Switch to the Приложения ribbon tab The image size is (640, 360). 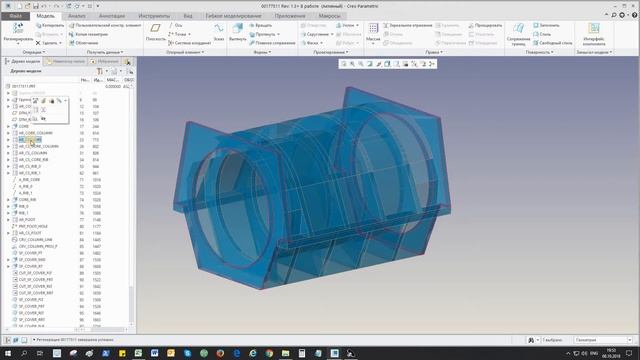(290, 16)
